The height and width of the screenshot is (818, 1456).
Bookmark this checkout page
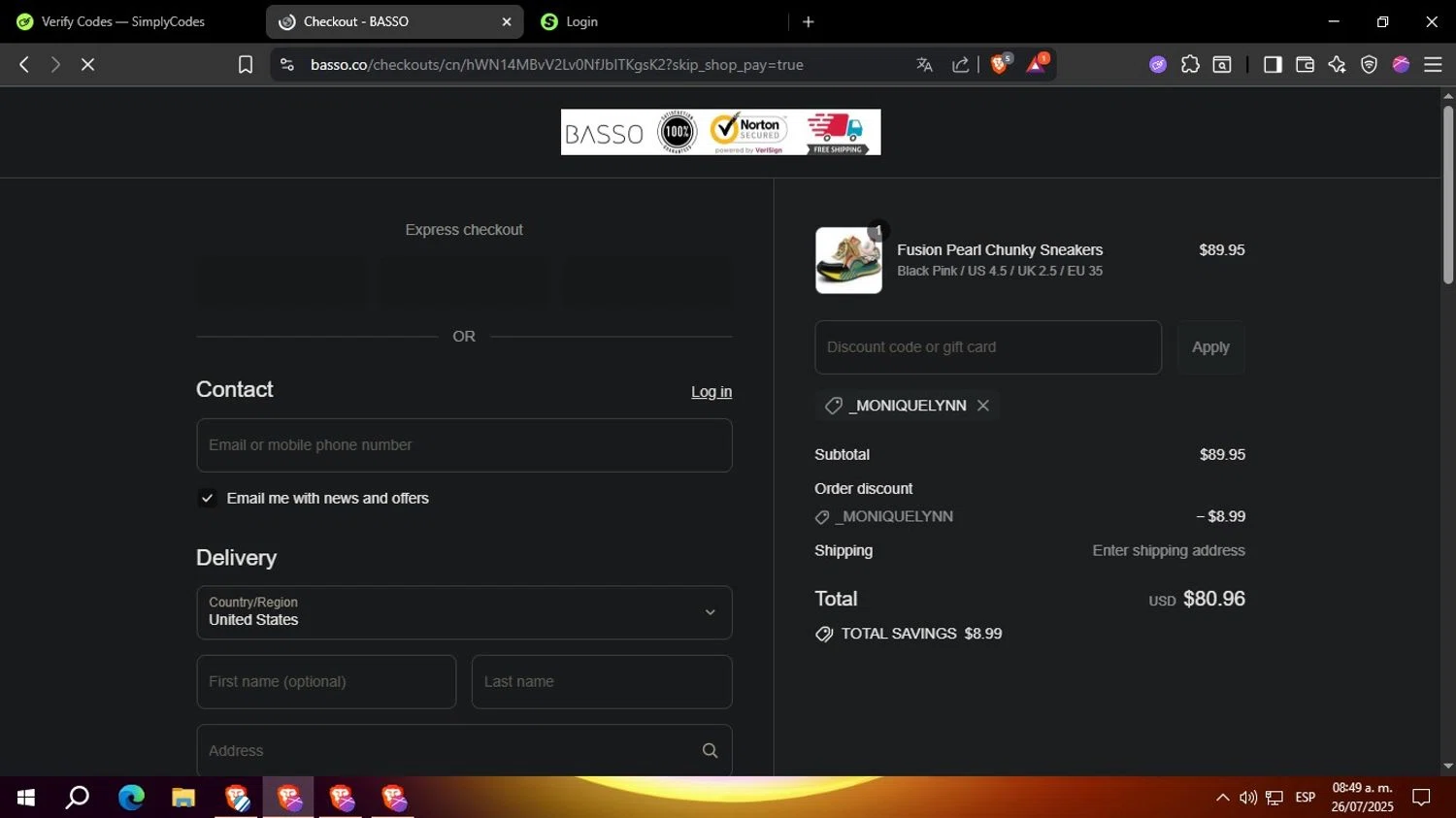[246, 64]
